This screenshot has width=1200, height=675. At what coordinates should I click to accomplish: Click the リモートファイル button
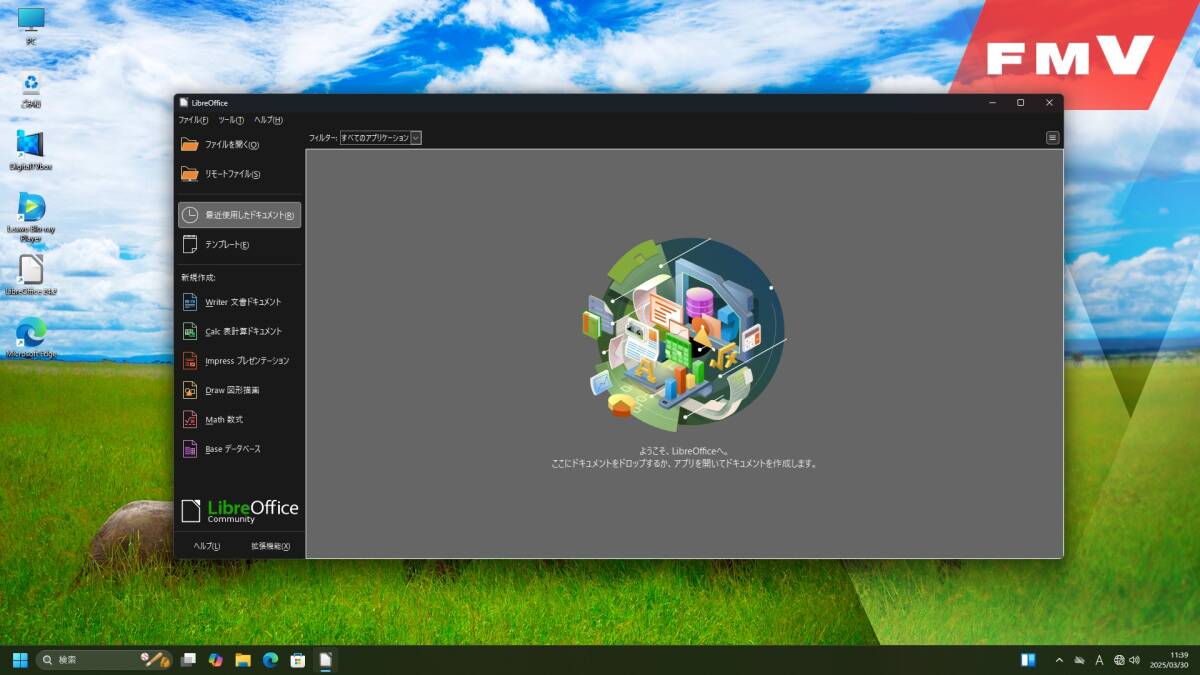click(x=239, y=174)
